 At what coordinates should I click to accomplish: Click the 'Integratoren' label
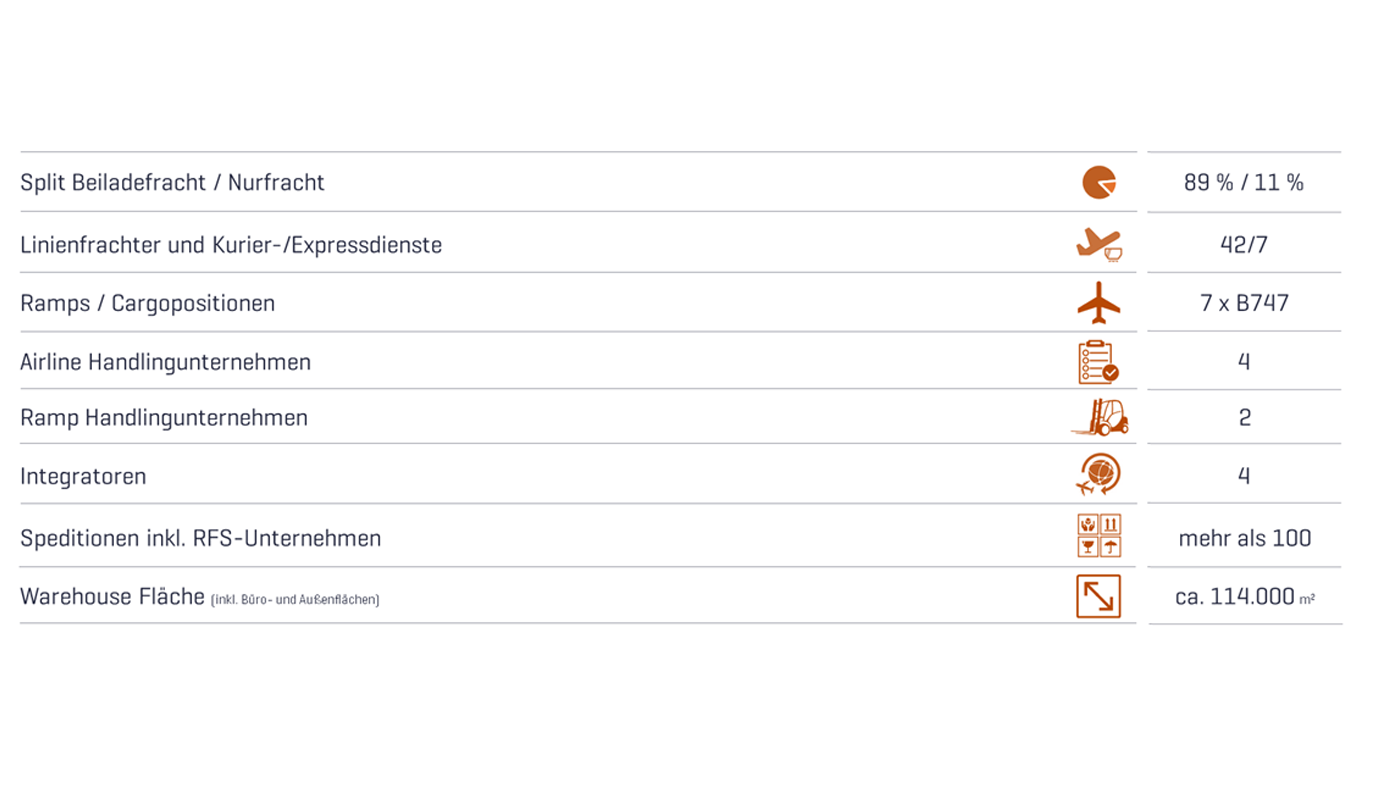pyautogui.click(x=83, y=476)
